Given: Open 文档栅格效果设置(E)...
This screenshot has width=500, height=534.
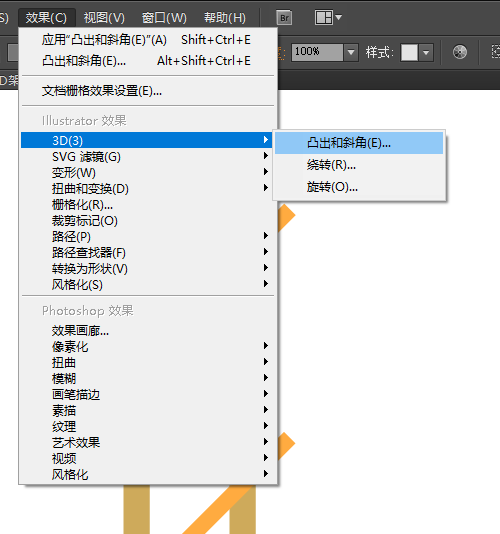Looking at the screenshot, I should point(147,91).
